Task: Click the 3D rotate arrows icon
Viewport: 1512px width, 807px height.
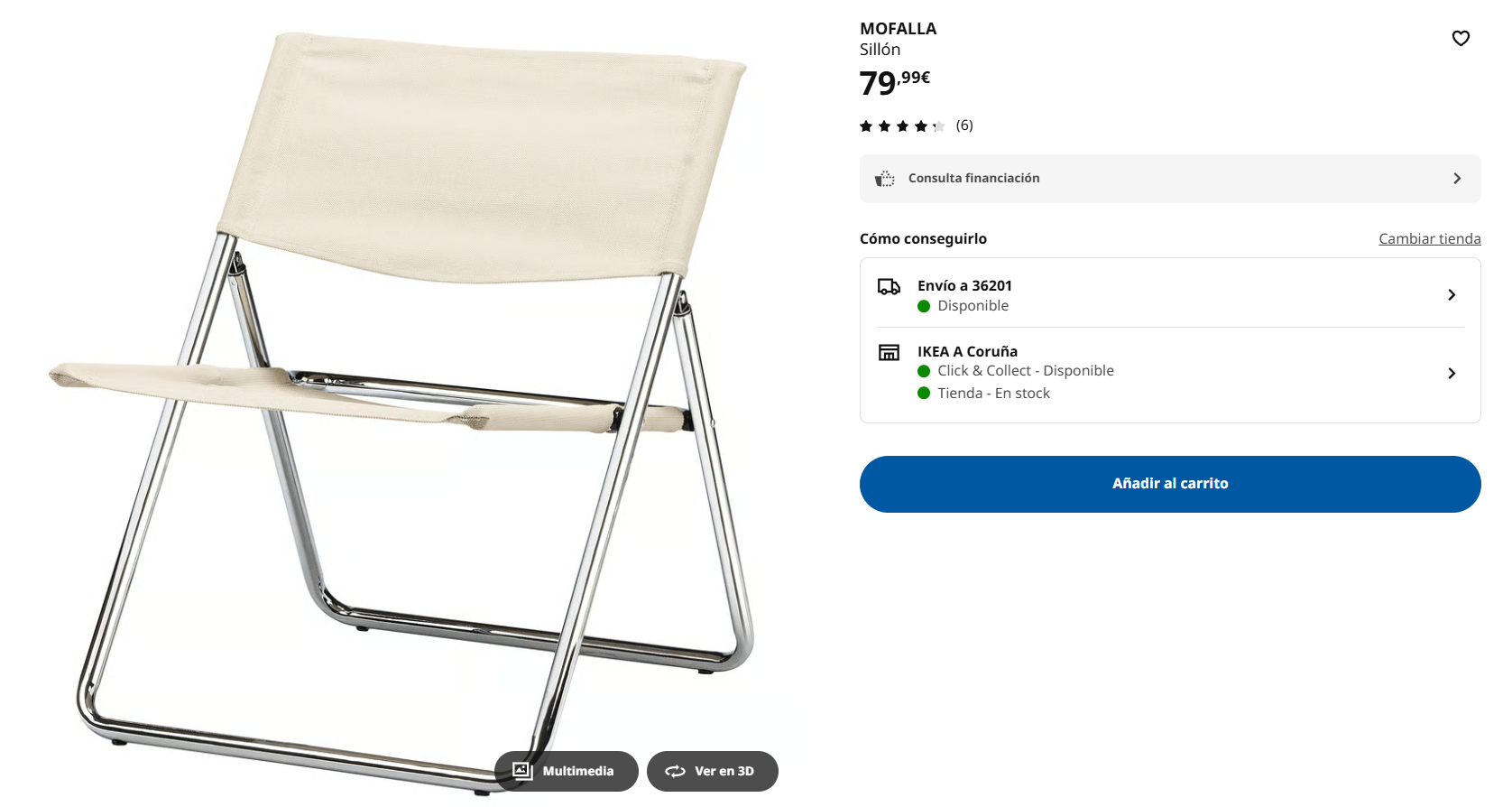Action: point(675,771)
